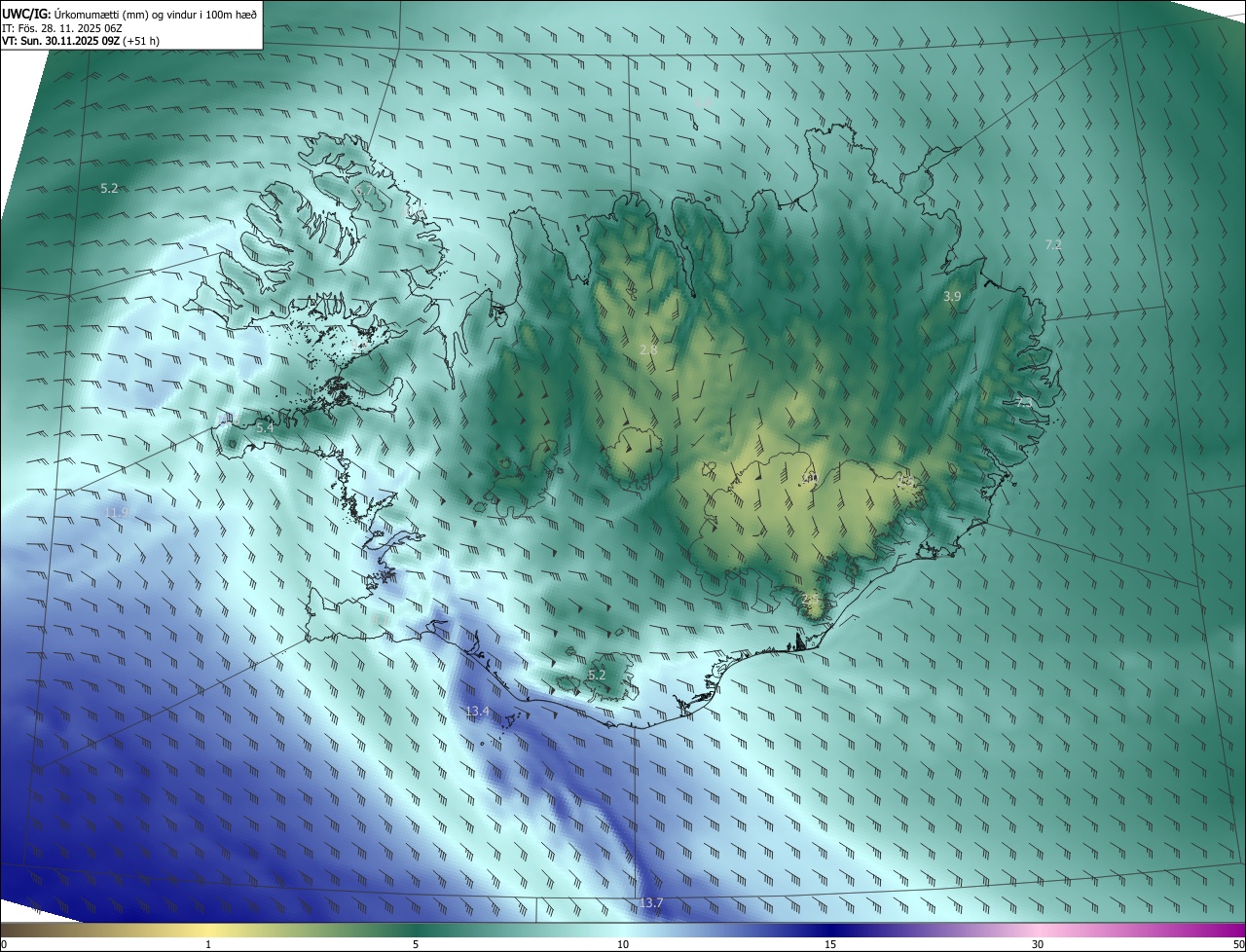Click the '10' tick on the colour scale
This screenshot has height=952, width=1246.
pyautogui.click(x=623, y=944)
